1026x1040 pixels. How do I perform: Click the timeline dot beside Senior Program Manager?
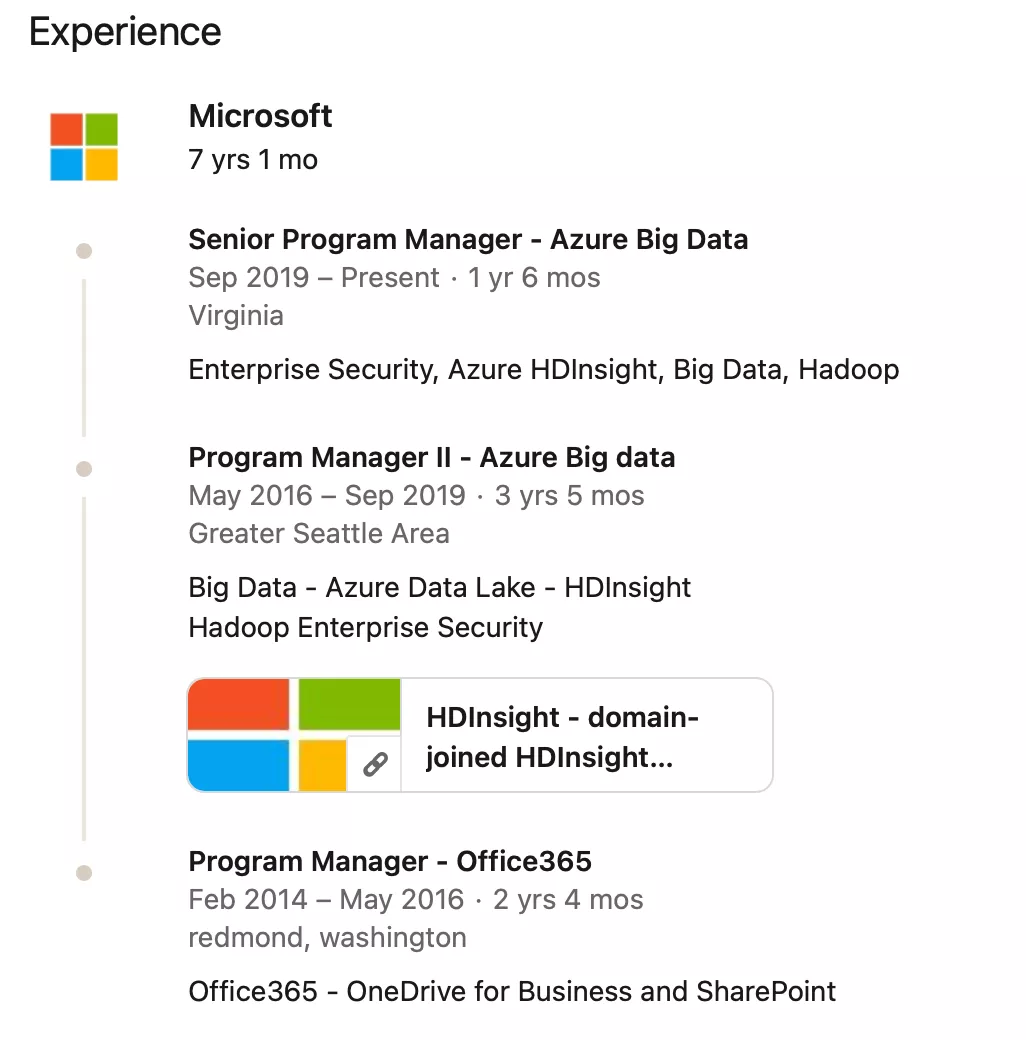pyautogui.click(x=84, y=251)
